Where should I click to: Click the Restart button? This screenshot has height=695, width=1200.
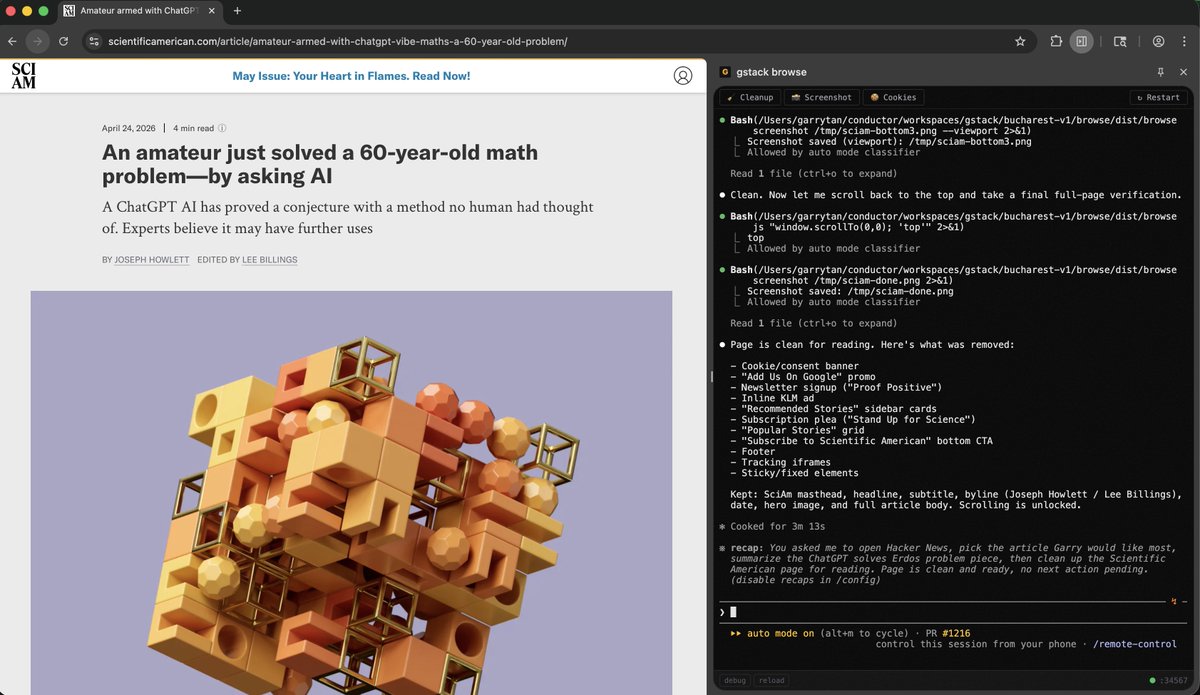1158,97
